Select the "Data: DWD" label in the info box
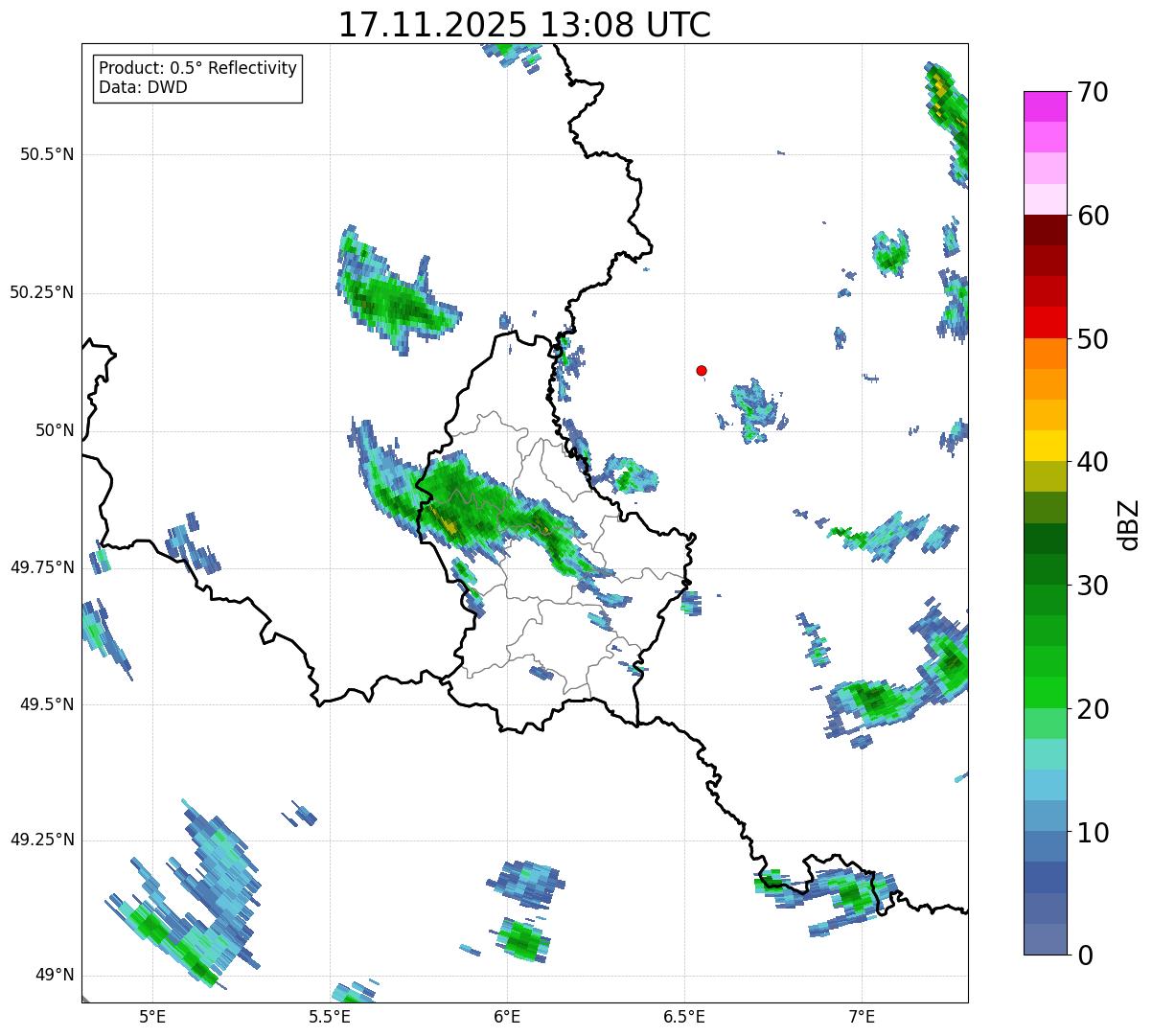 [143, 87]
